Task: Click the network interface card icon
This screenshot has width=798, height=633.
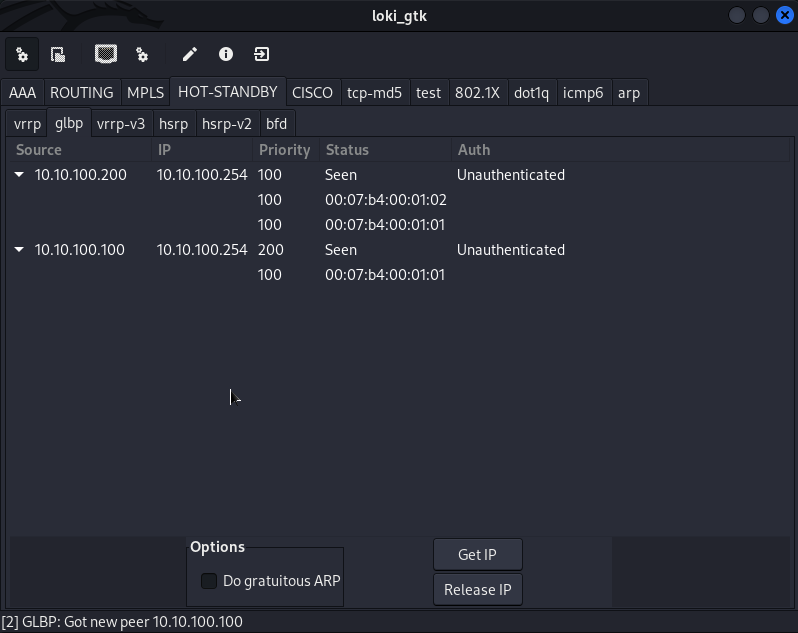Action: pos(106,54)
